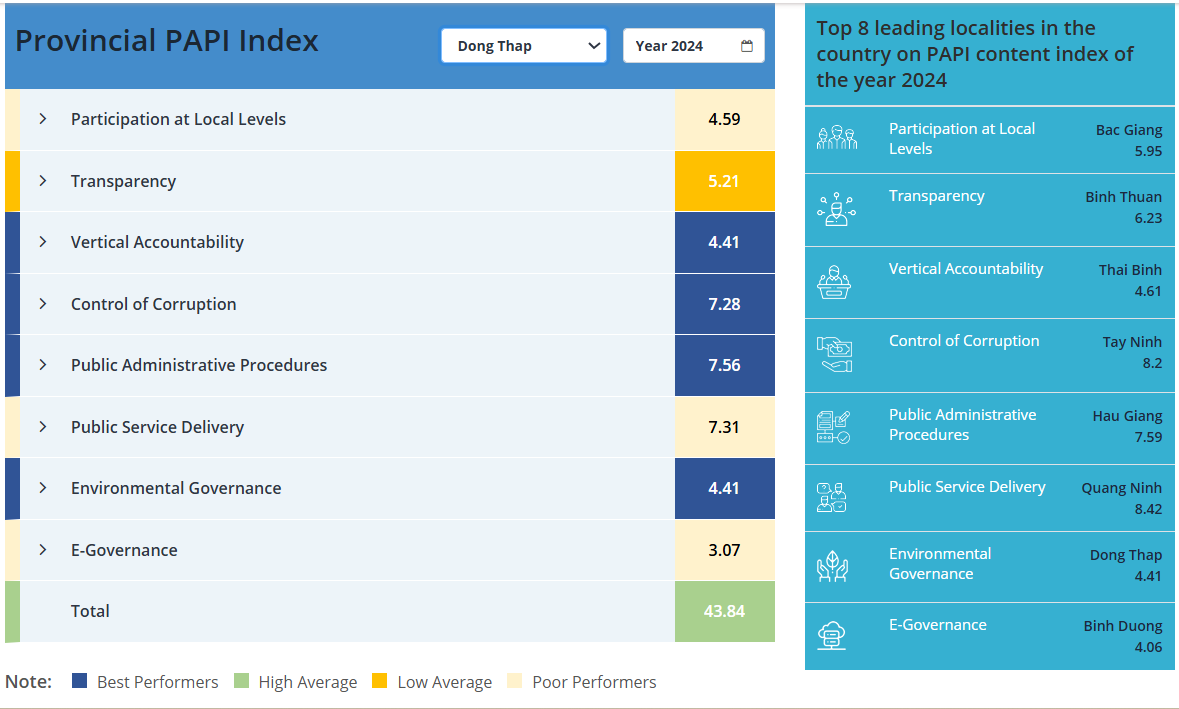Screen dimensions: 1179x709
Task: Expand the Participation at Local Levels row
Action: point(43,119)
